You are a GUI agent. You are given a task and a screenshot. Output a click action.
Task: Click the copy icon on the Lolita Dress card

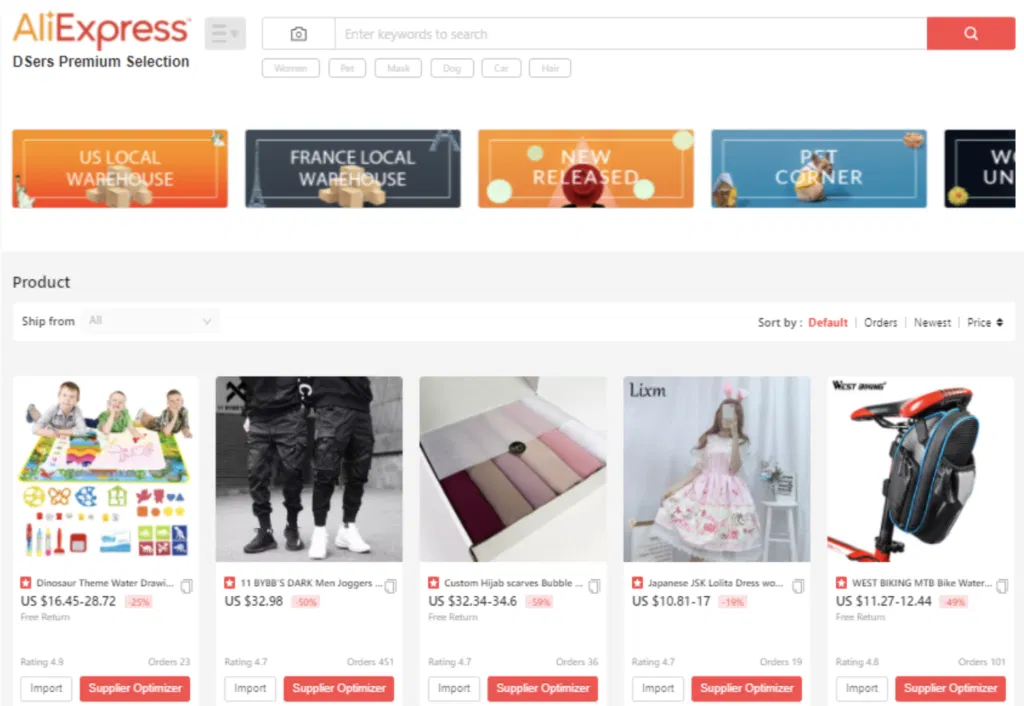coord(796,587)
